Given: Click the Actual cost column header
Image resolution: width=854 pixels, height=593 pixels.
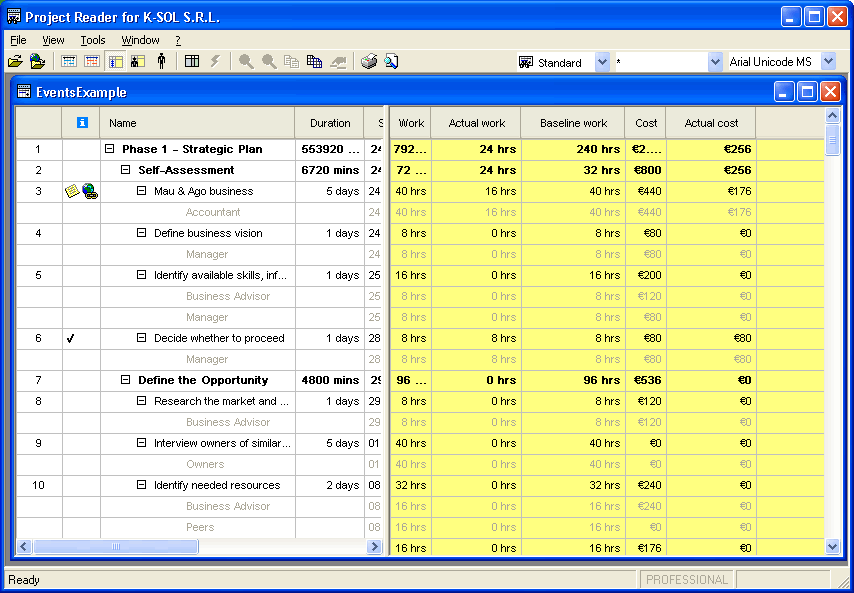Looking at the screenshot, I should click(711, 123).
